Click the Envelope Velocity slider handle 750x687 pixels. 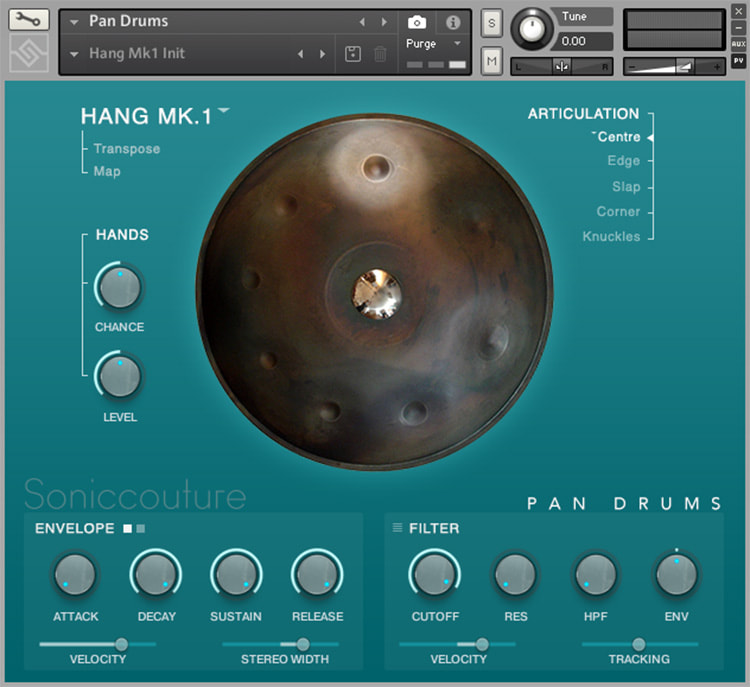click(121, 644)
